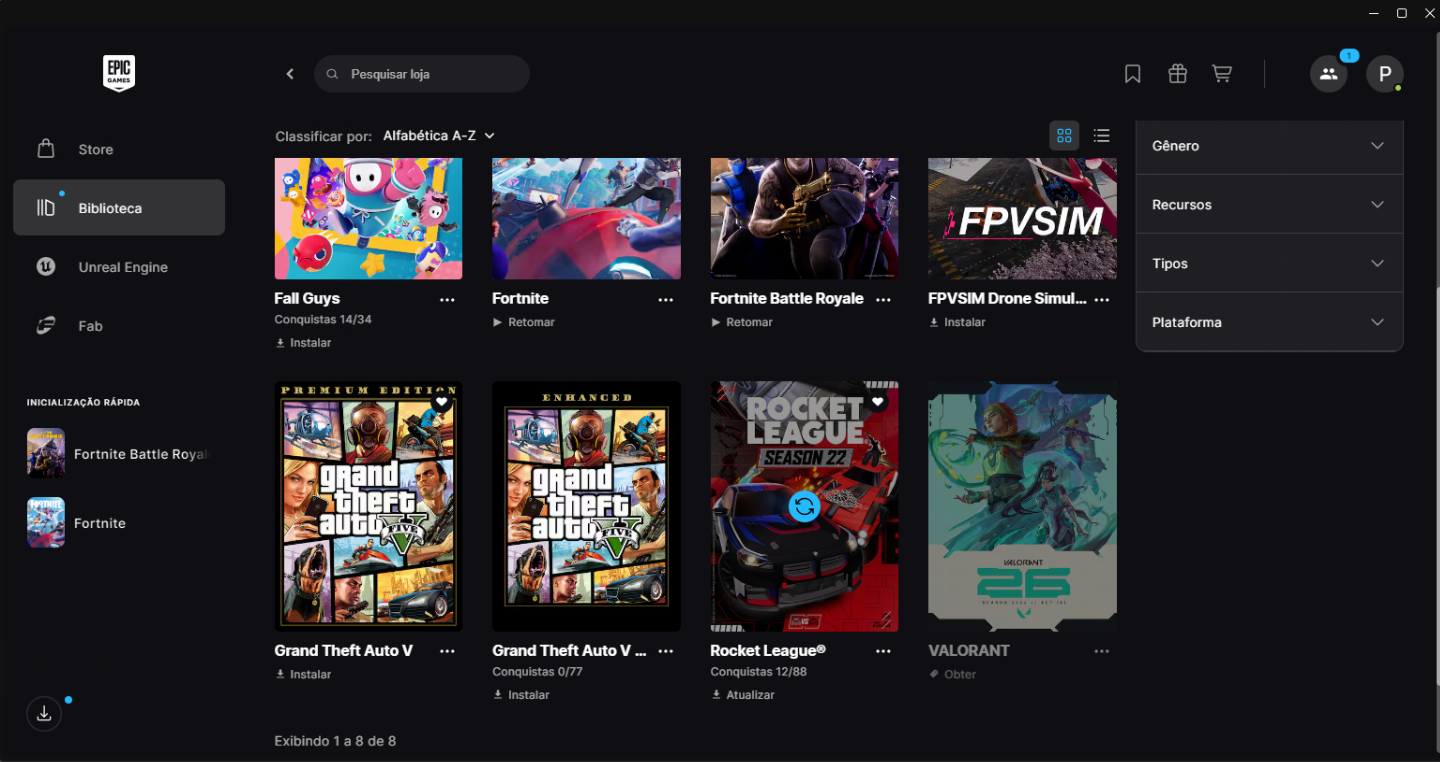Open the VALORANT cover thumbnail
Viewport: 1440px width, 762px height.
coord(1022,506)
